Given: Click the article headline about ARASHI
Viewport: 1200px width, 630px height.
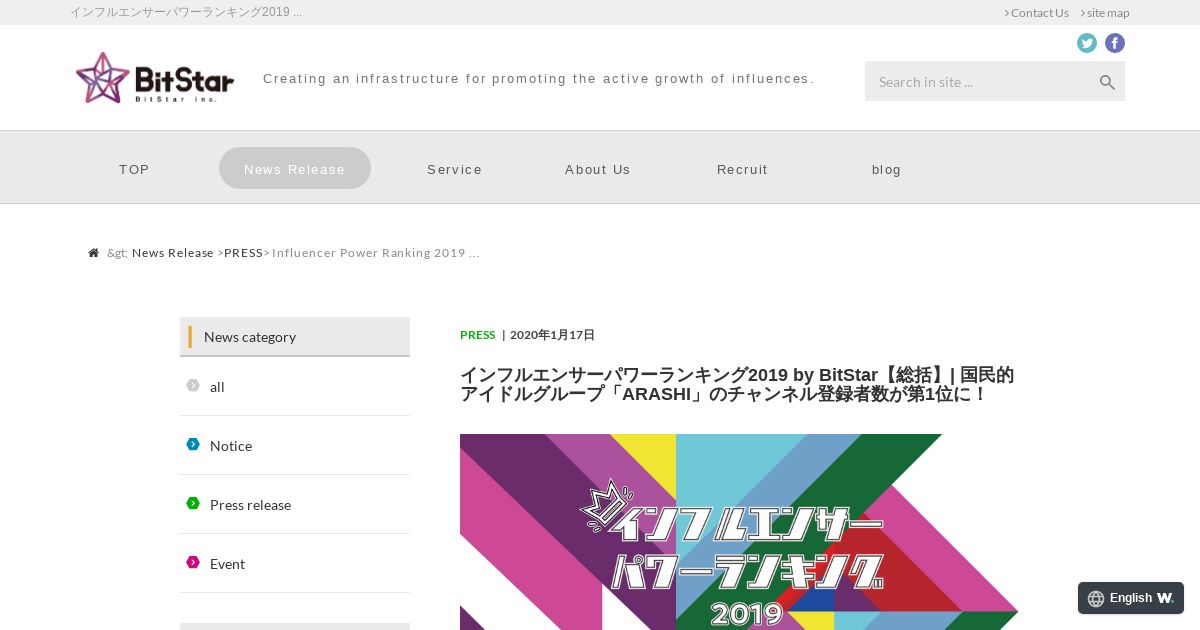Looking at the screenshot, I should click(x=737, y=385).
